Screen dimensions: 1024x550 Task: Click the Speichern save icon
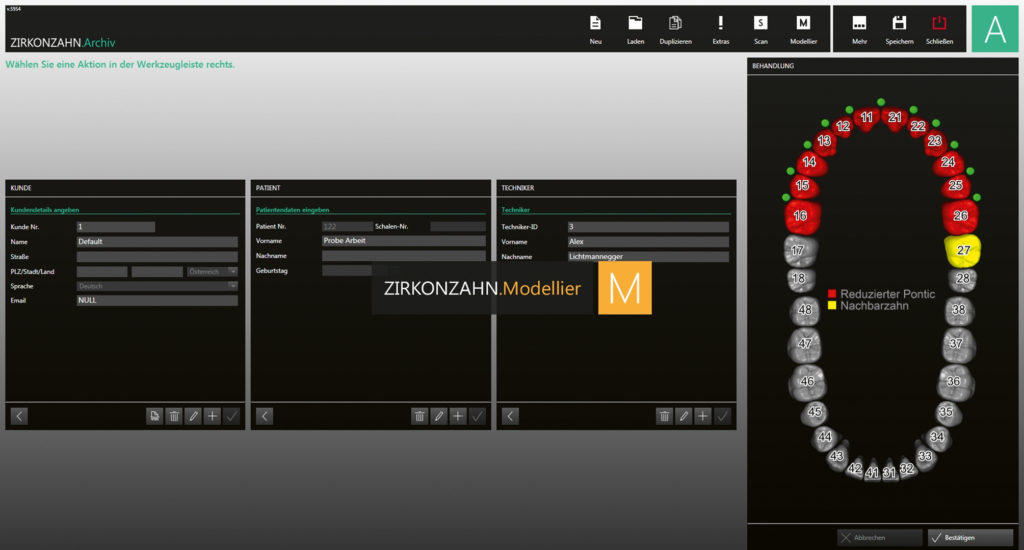899,23
